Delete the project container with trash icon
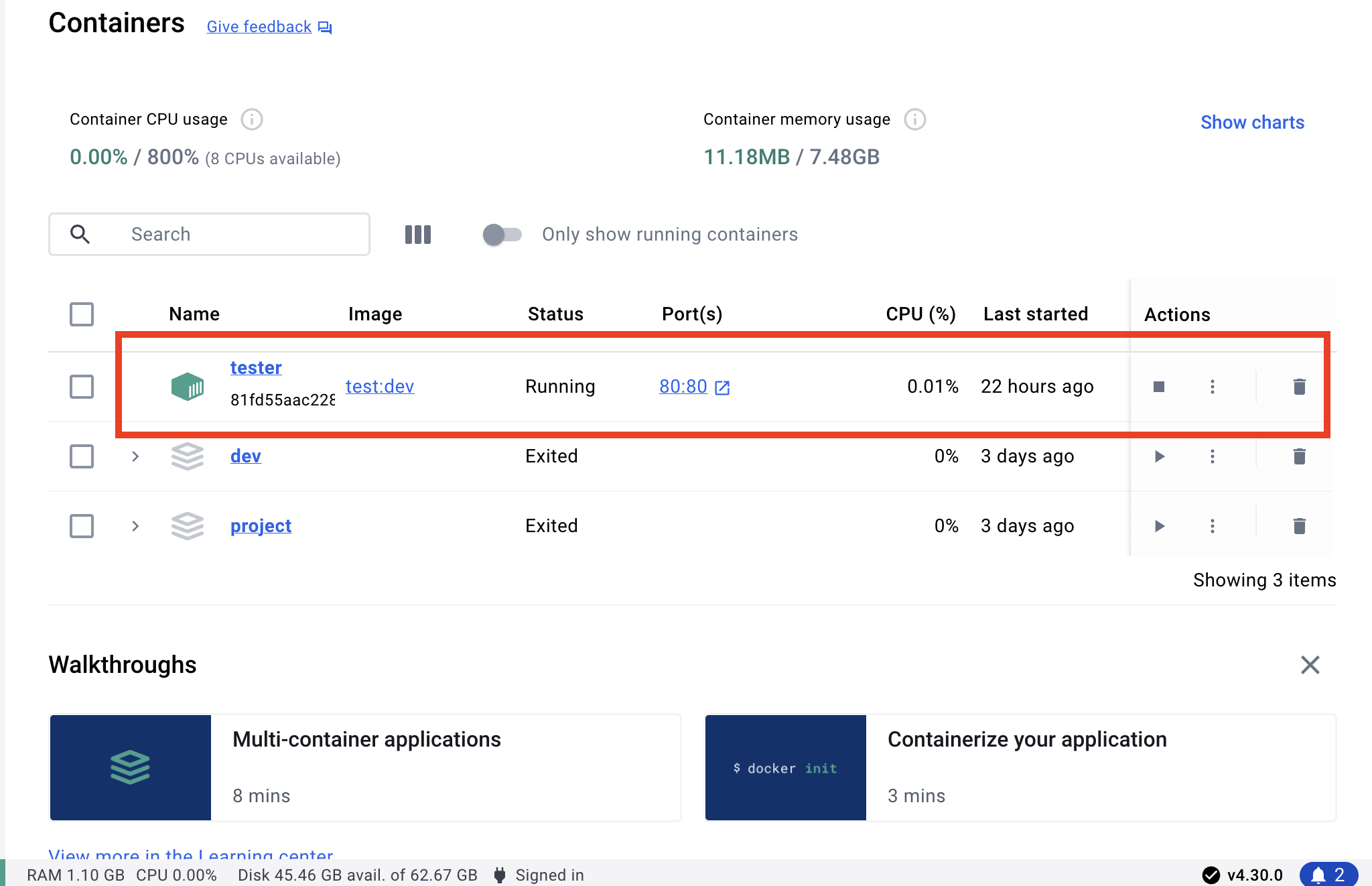This screenshot has height=886, width=1372. (1299, 526)
